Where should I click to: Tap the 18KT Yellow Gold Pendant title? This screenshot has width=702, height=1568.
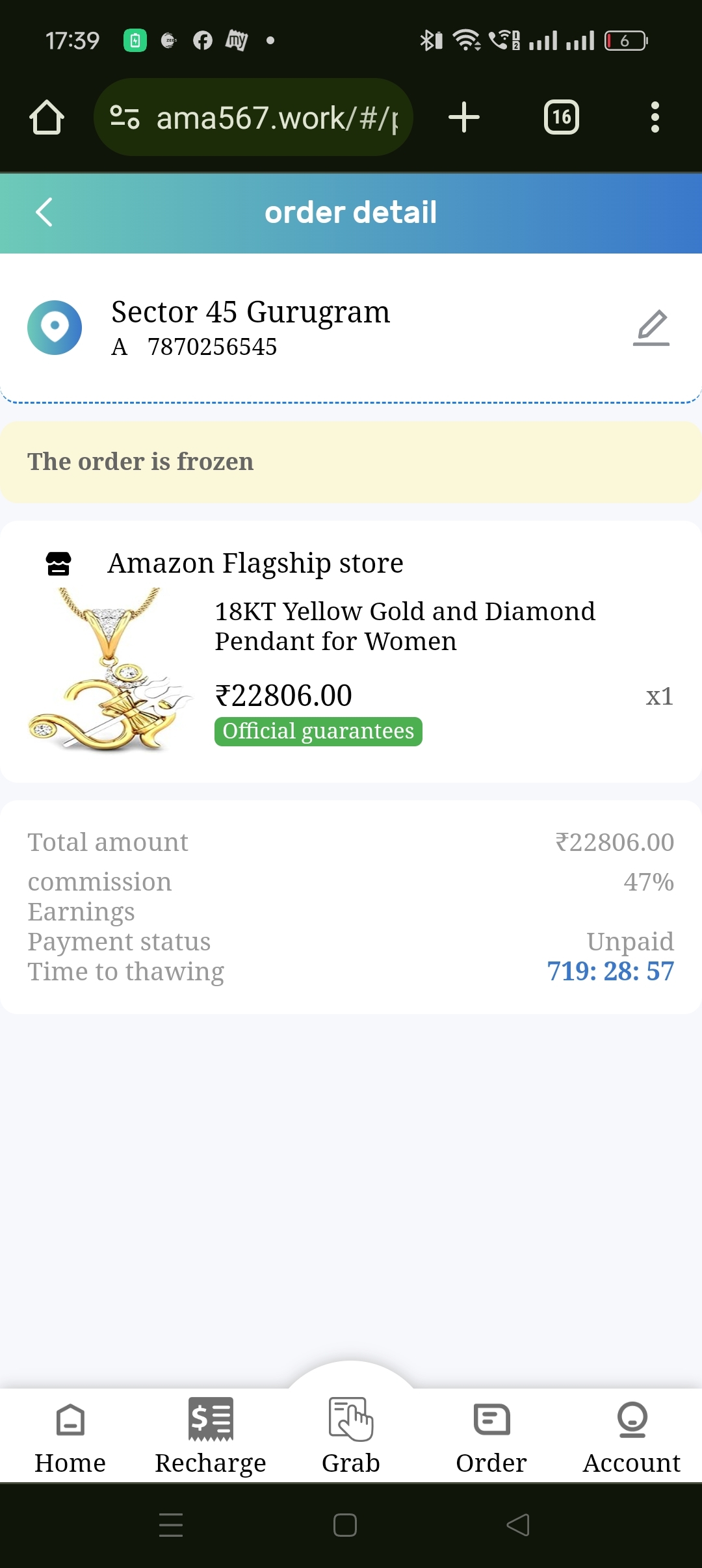click(x=404, y=626)
